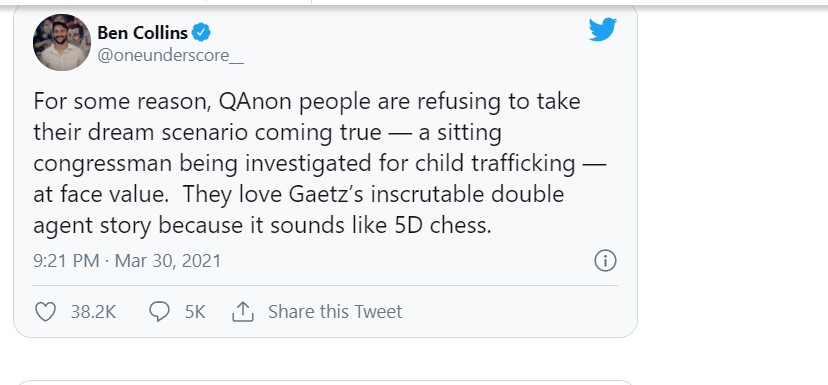This screenshot has height=385, width=828.
Task: Open the tweet info circle icon
Action: (605, 261)
